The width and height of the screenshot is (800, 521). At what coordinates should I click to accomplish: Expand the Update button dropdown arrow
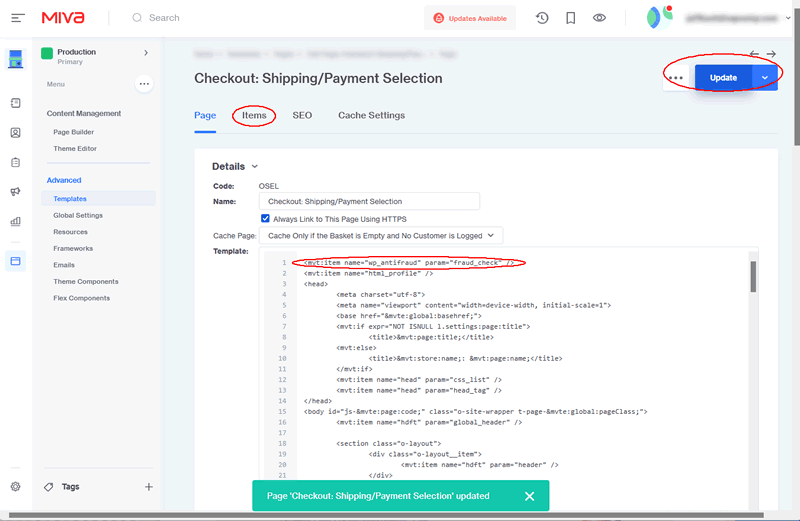pyautogui.click(x=765, y=78)
